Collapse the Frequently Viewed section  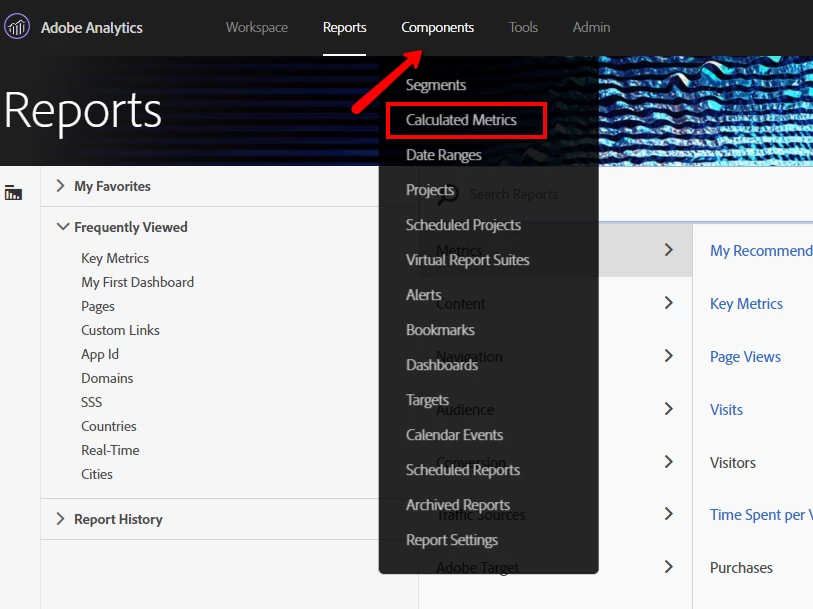click(x=62, y=226)
